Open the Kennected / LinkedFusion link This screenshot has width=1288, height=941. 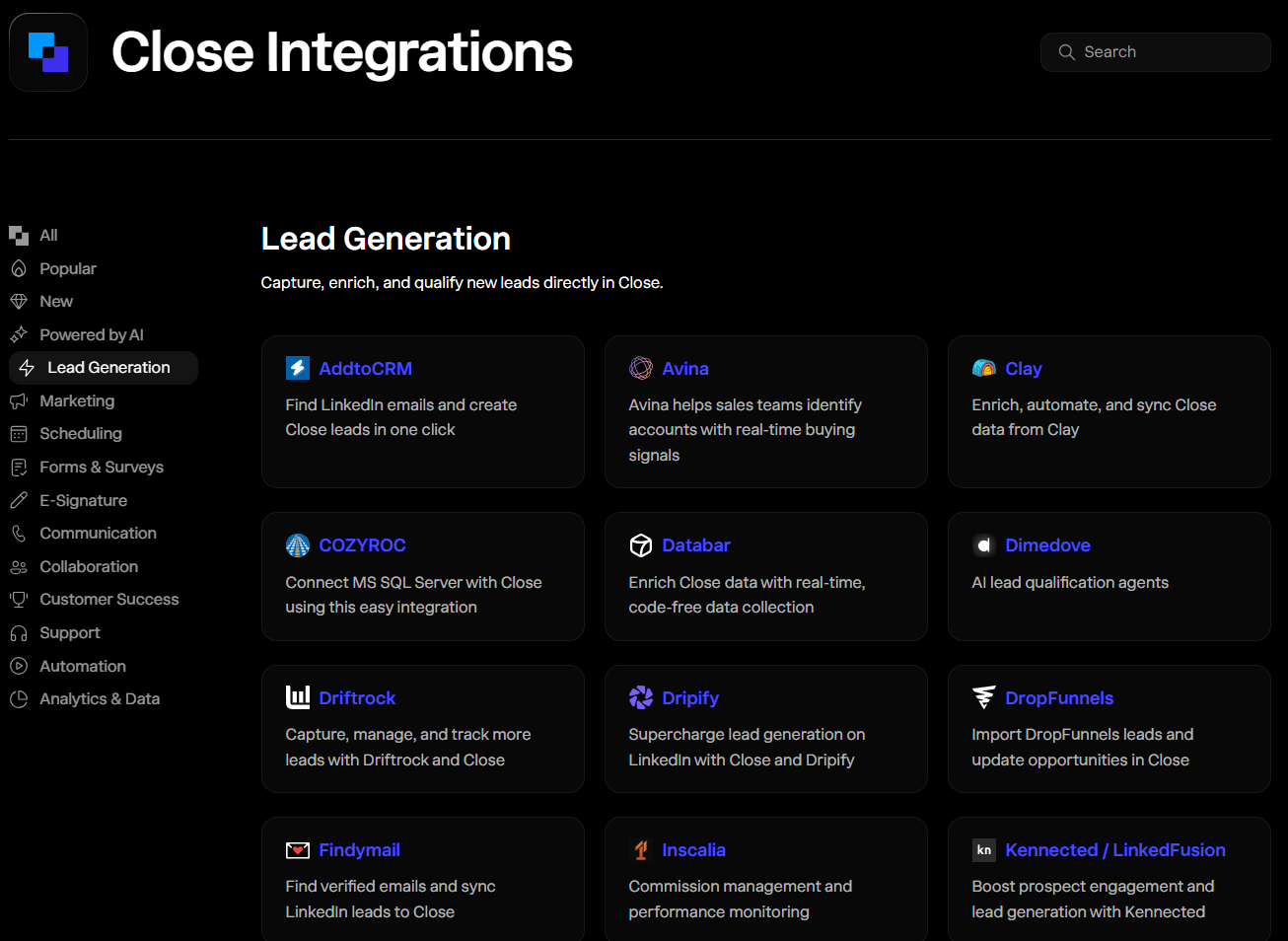1115,850
